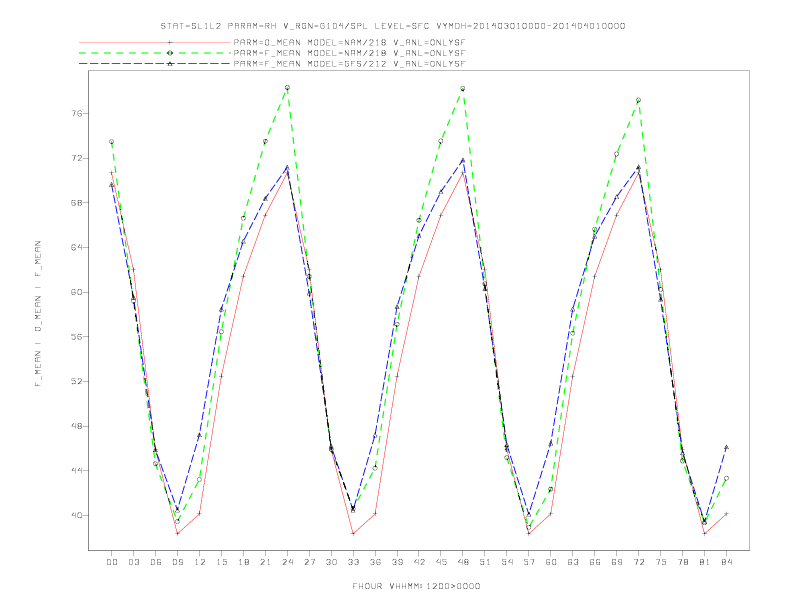
Task: Select the green dashed legend line sample
Action: click(x=155, y=53)
